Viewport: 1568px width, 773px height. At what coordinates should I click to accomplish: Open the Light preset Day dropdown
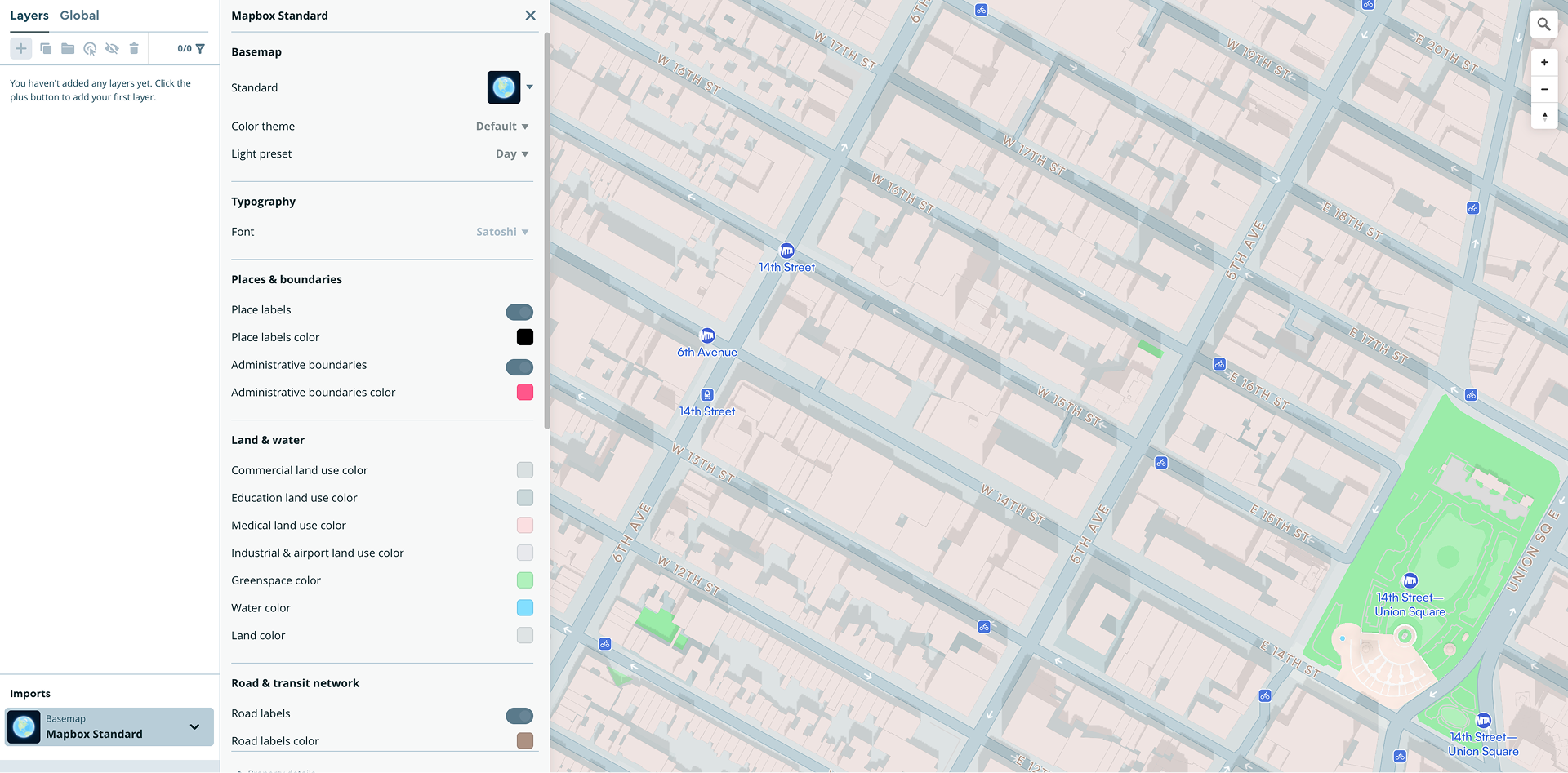tap(512, 154)
